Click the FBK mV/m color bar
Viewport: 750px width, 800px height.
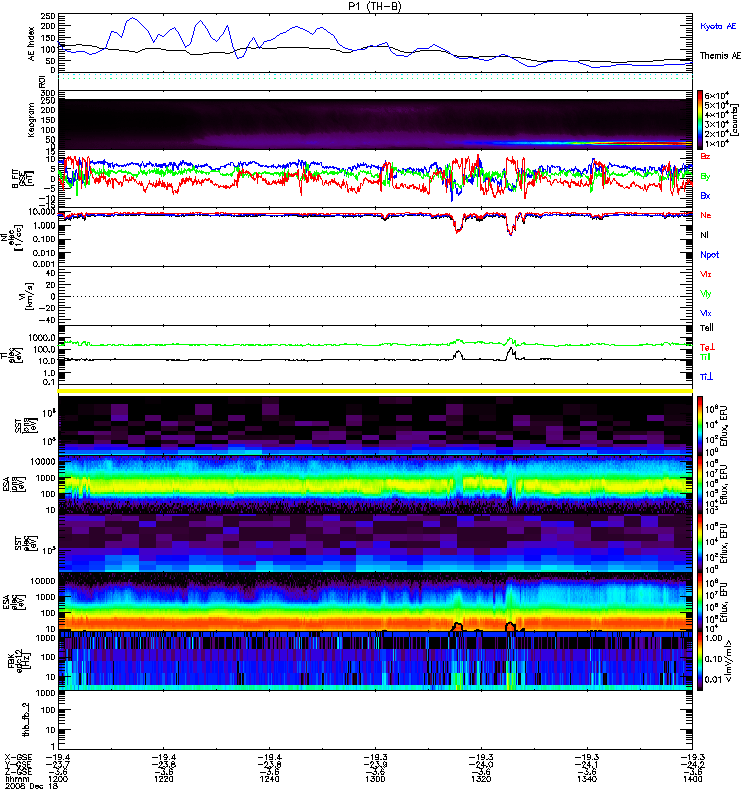[x=700, y=661]
